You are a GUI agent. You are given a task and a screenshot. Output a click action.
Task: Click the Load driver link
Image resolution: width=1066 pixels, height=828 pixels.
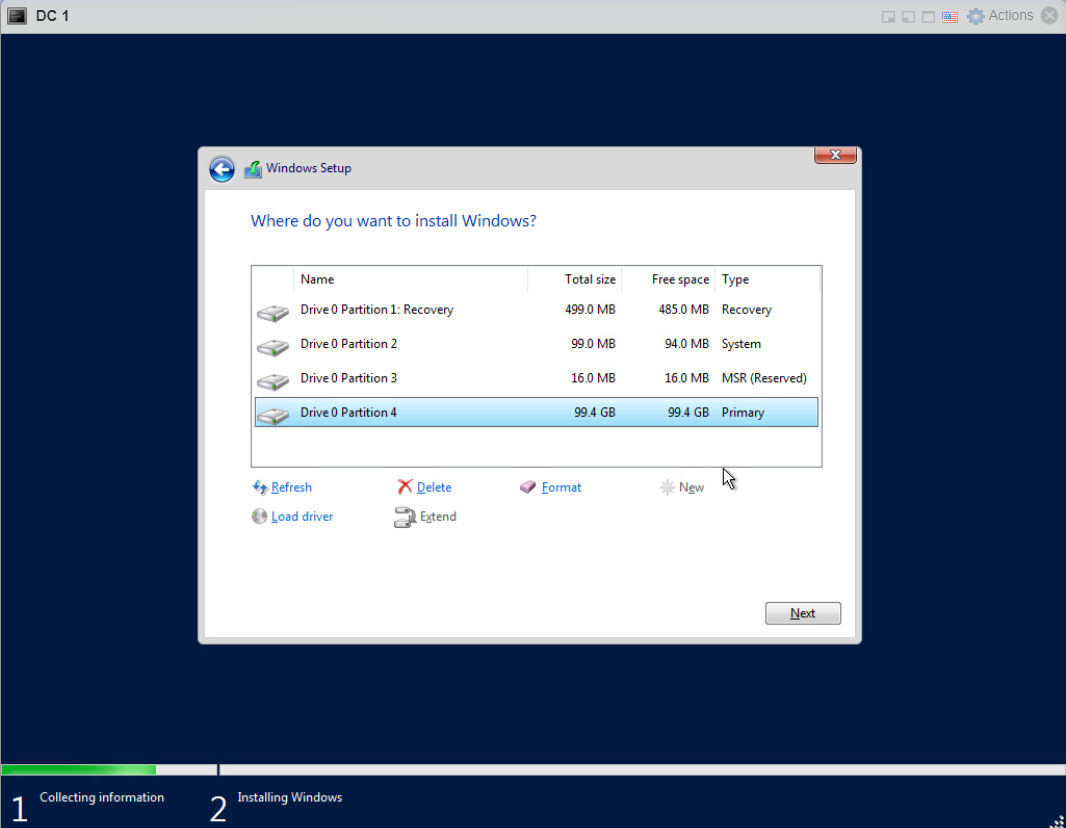[x=302, y=517]
